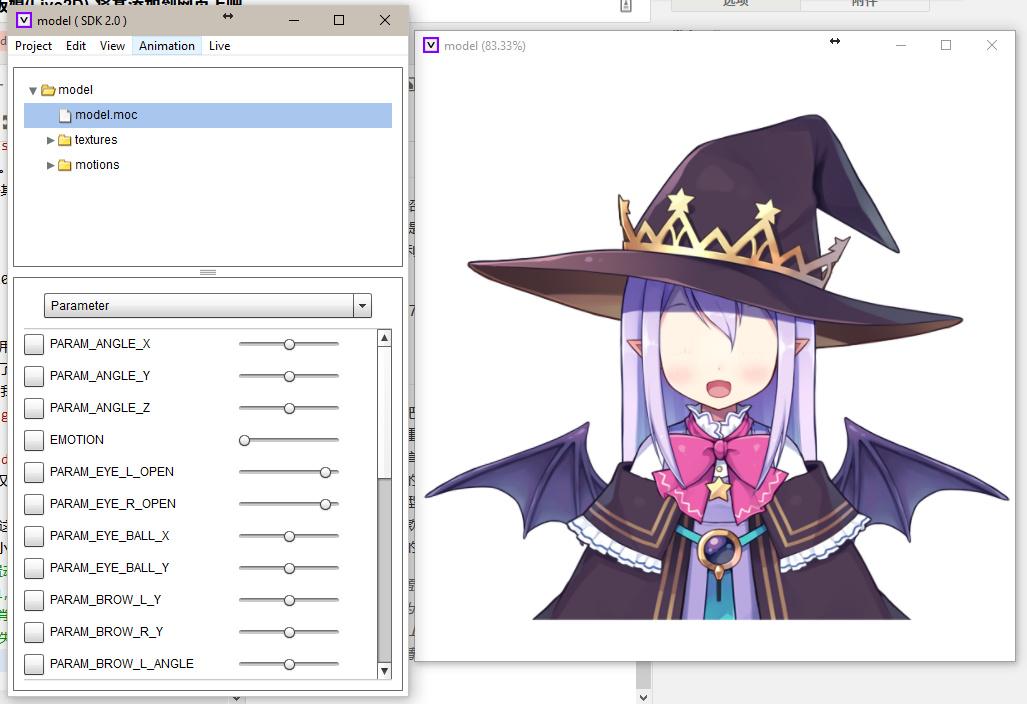Click the textures folder icon

(x=64, y=140)
